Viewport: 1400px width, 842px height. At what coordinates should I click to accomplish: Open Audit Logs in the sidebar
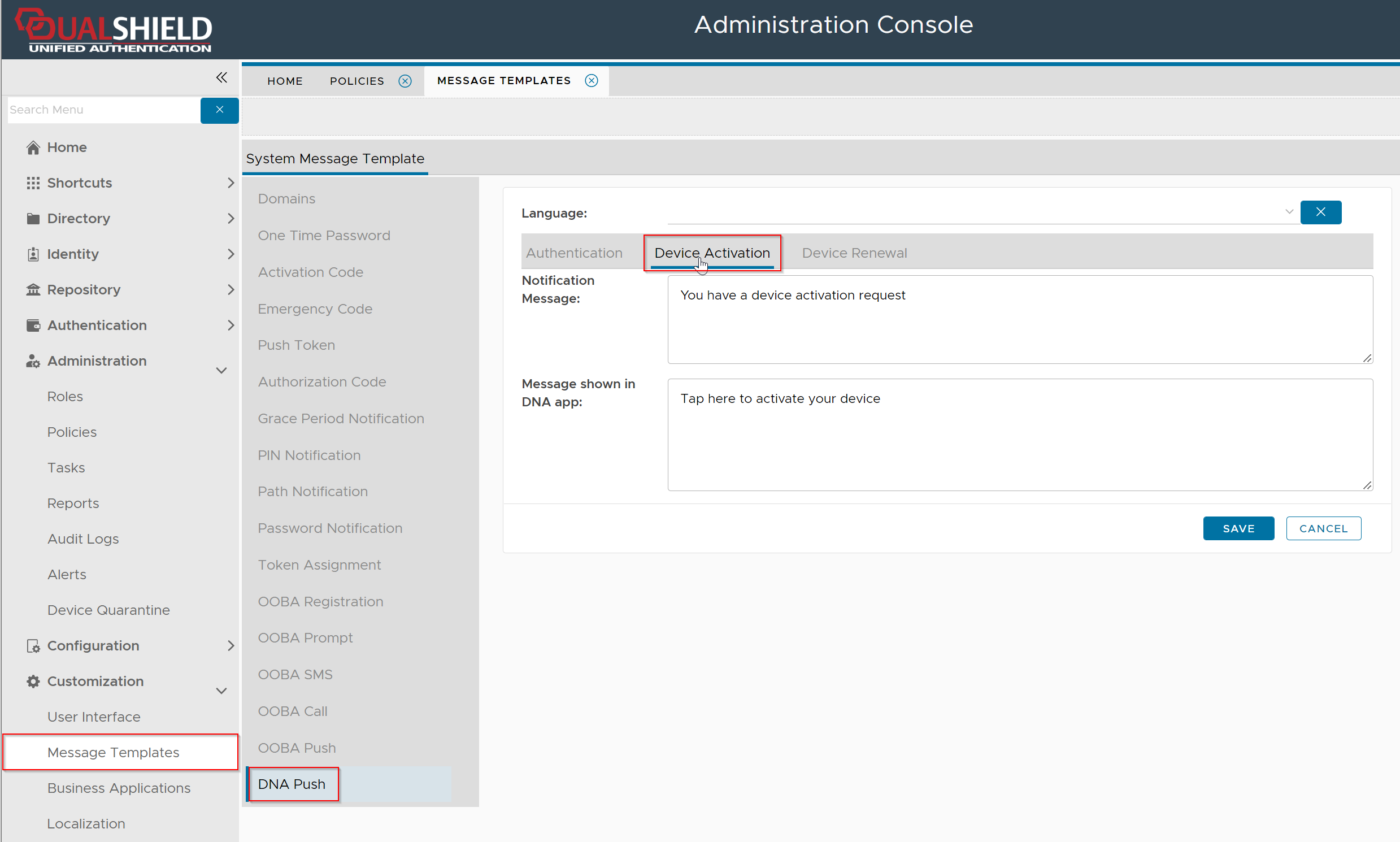pyautogui.click(x=83, y=539)
